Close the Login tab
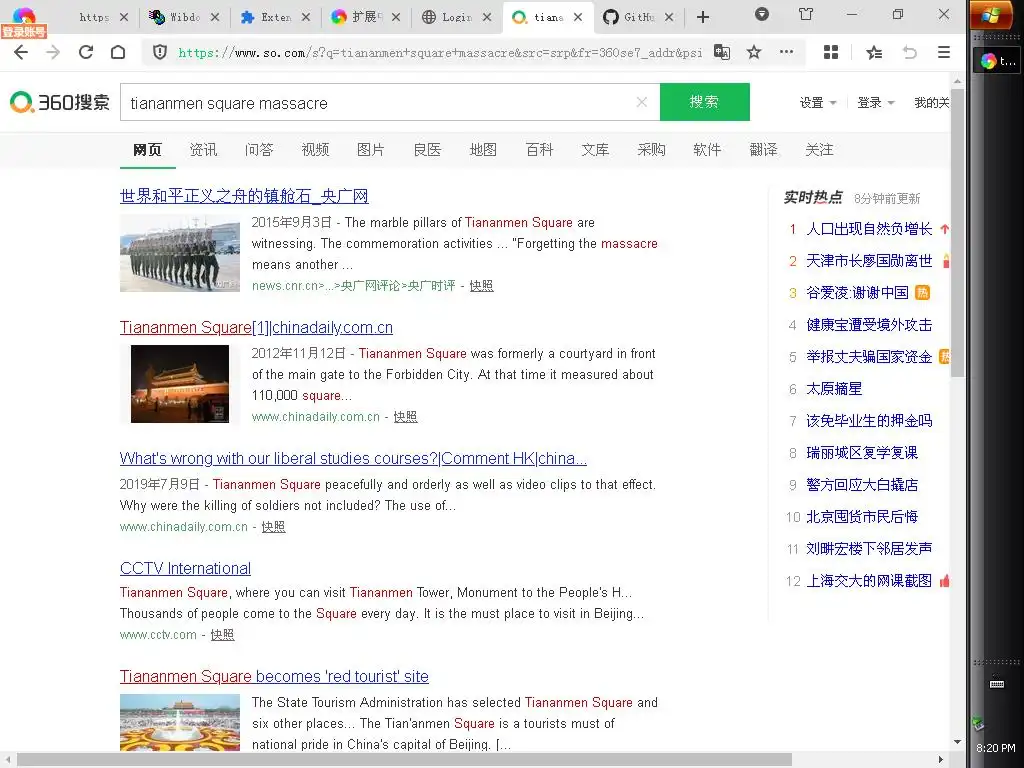 coord(487,18)
